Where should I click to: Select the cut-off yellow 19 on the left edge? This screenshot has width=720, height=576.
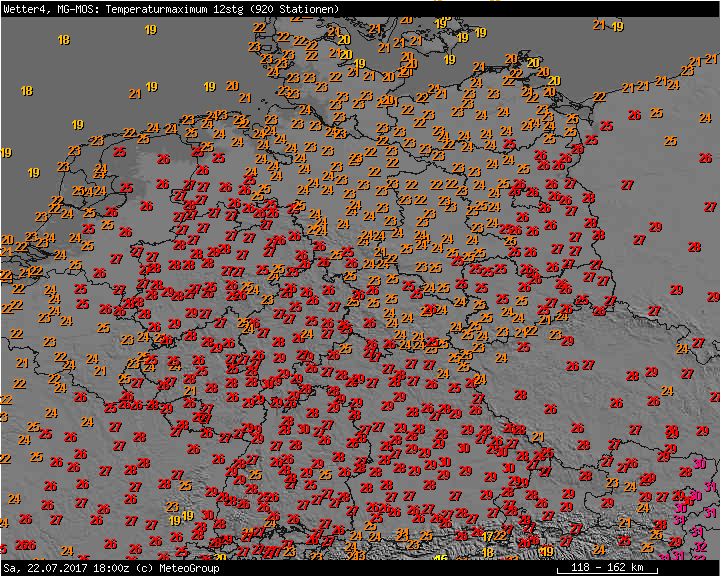5,153
